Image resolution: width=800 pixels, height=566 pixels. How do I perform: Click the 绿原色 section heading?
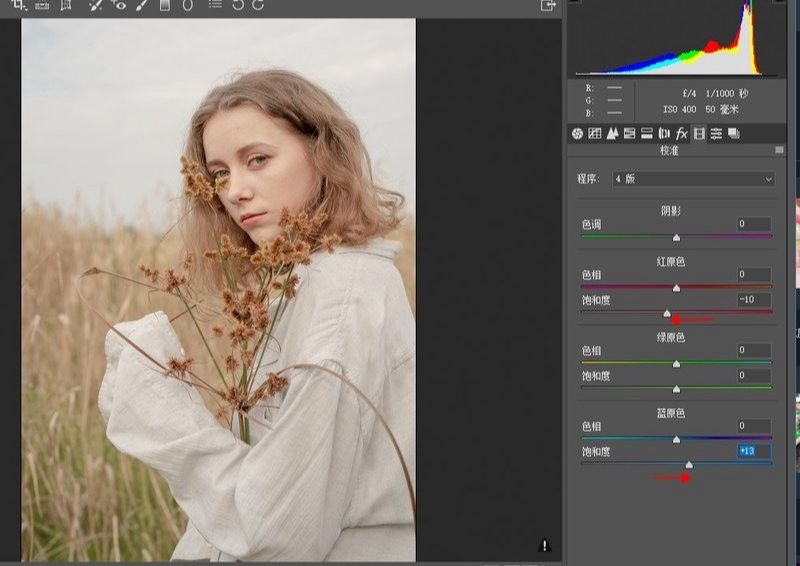coord(671,337)
